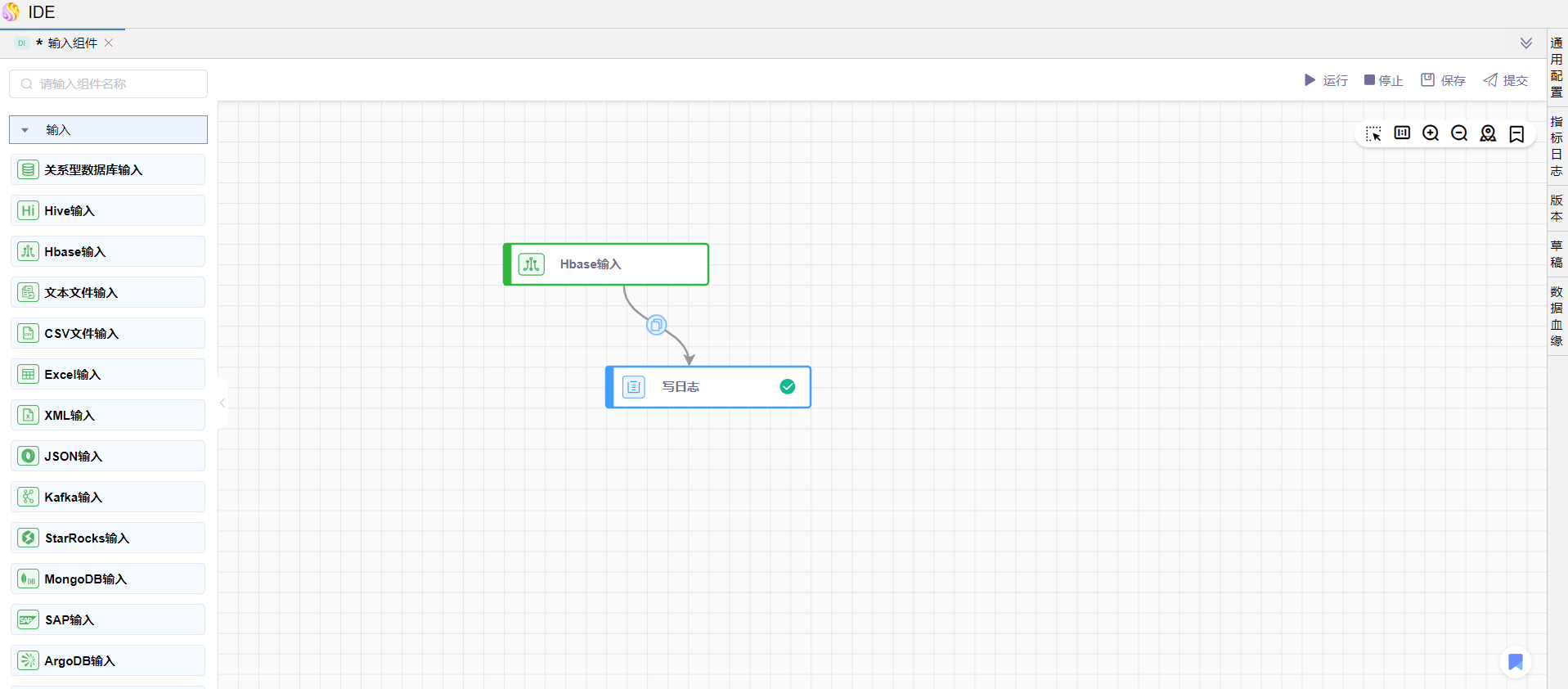Click the blue bookmark floating button

[1515, 662]
